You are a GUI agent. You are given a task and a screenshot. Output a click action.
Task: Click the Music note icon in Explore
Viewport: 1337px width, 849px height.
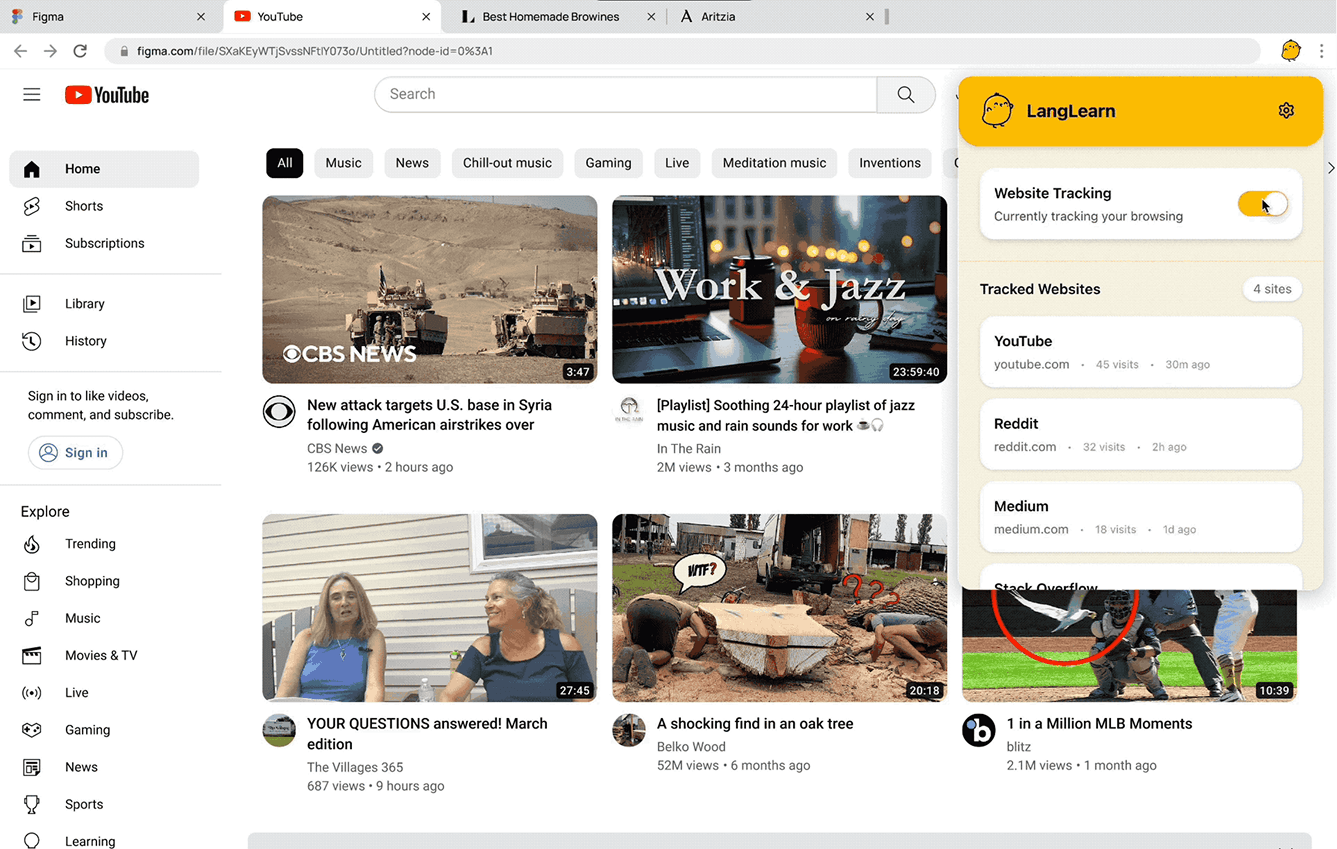point(32,618)
